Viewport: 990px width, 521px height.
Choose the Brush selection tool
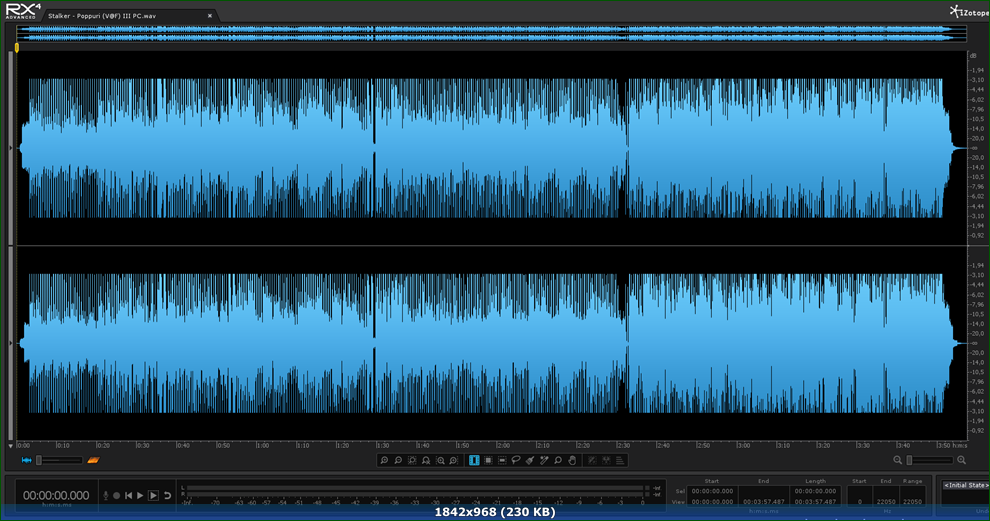click(530, 460)
